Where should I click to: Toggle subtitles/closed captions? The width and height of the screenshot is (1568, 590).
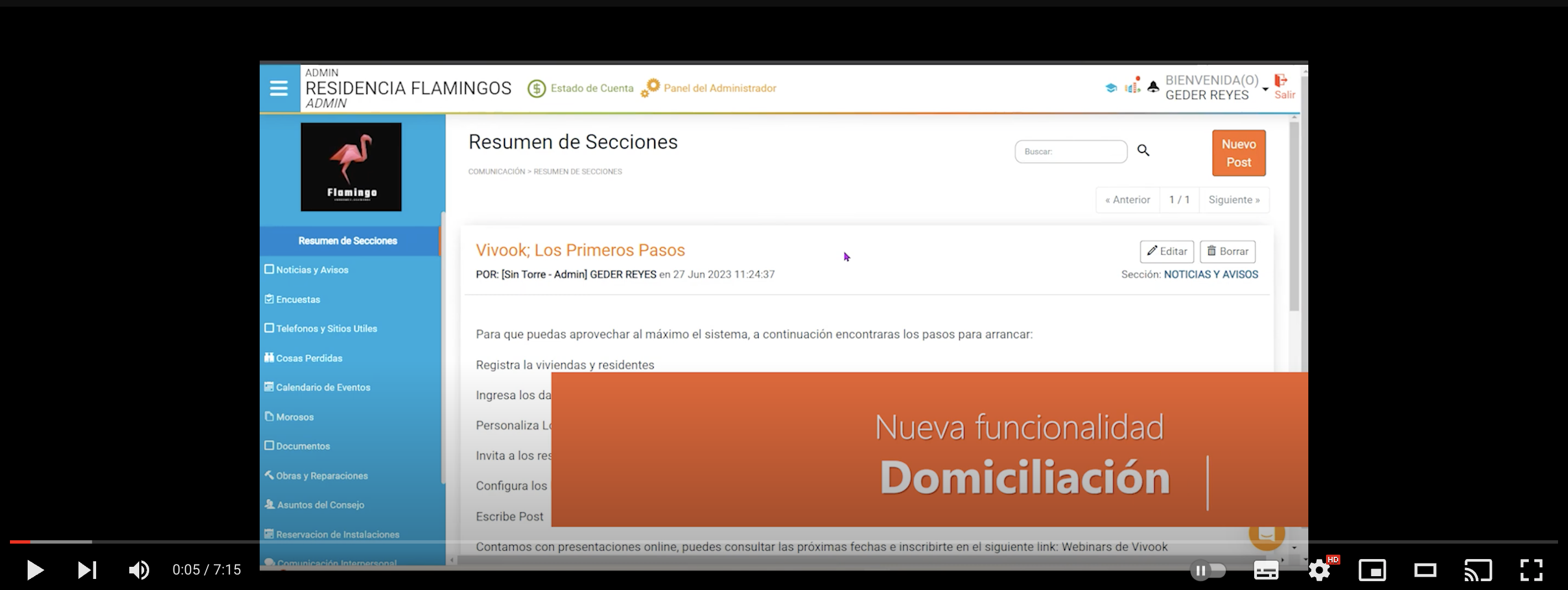click(1266, 571)
